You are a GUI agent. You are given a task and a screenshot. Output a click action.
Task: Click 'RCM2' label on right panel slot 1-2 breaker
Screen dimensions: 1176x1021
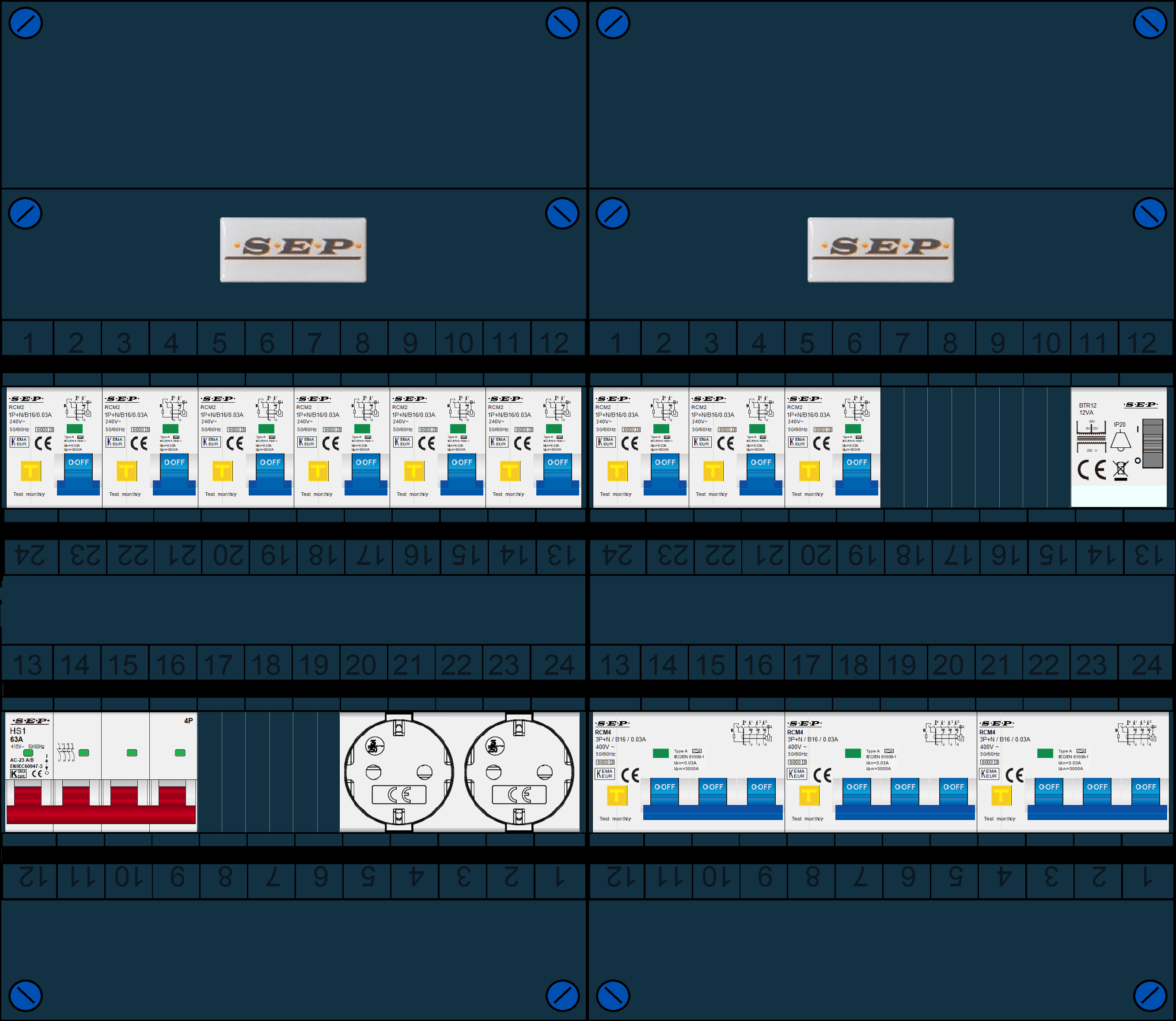coord(603,407)
